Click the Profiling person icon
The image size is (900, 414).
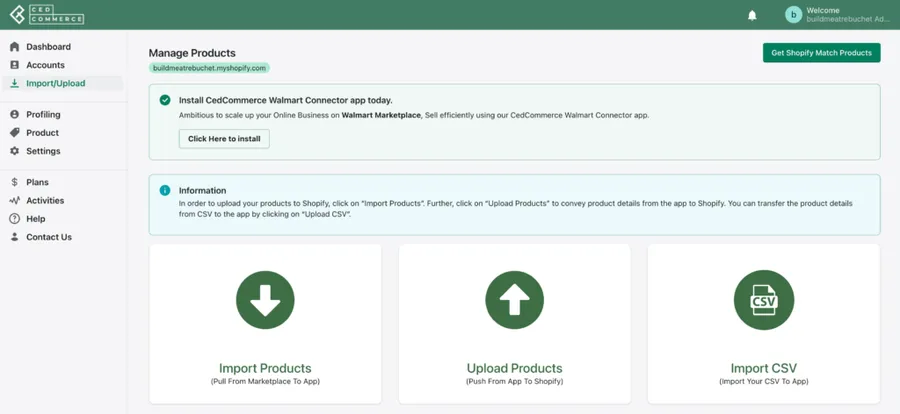(15, 114)
